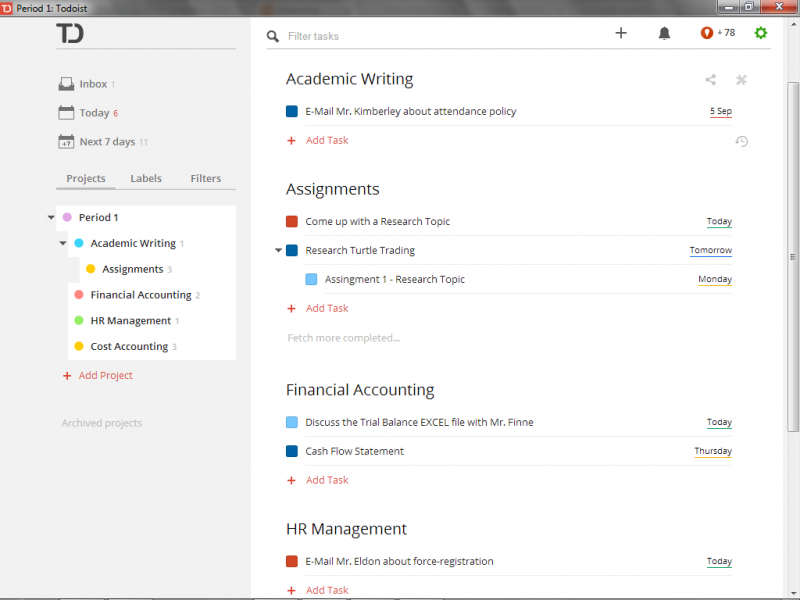Open Today calendar icon
The image size is (800, 600).
(x=66, y=113)
